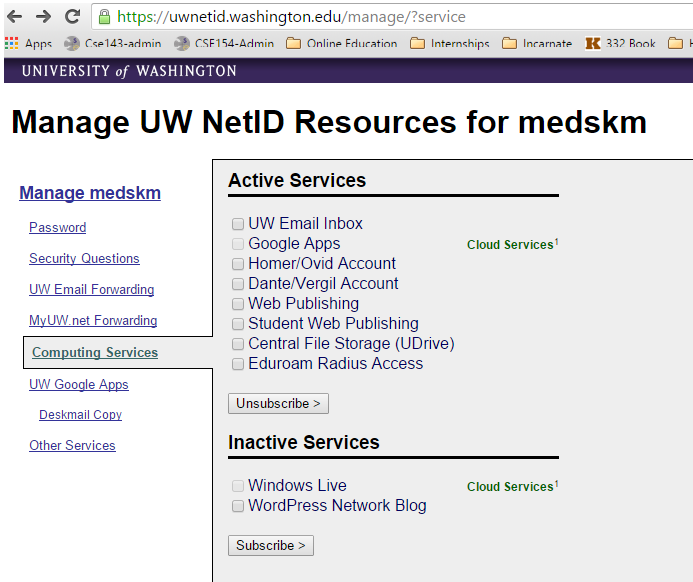Check the UW Email Inbox checkbox

[238, 224]
